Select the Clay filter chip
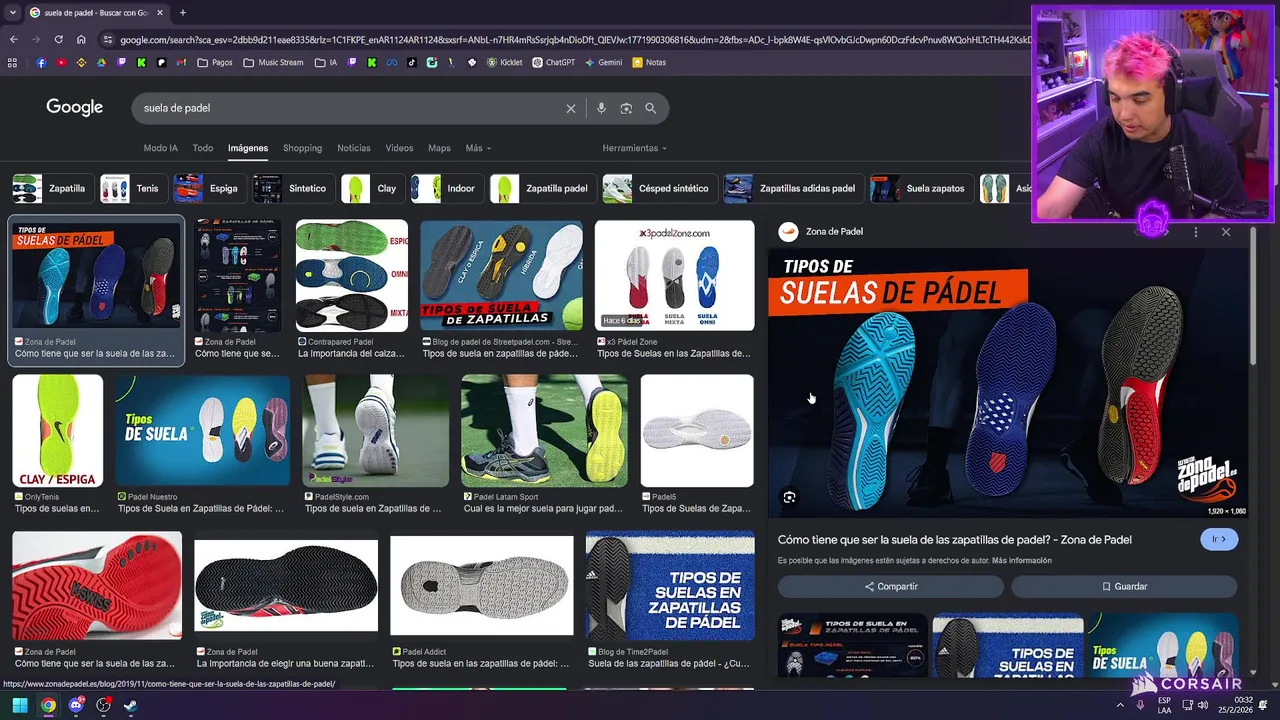Viewport: 1280px width, 720px height. click(372, 188)
